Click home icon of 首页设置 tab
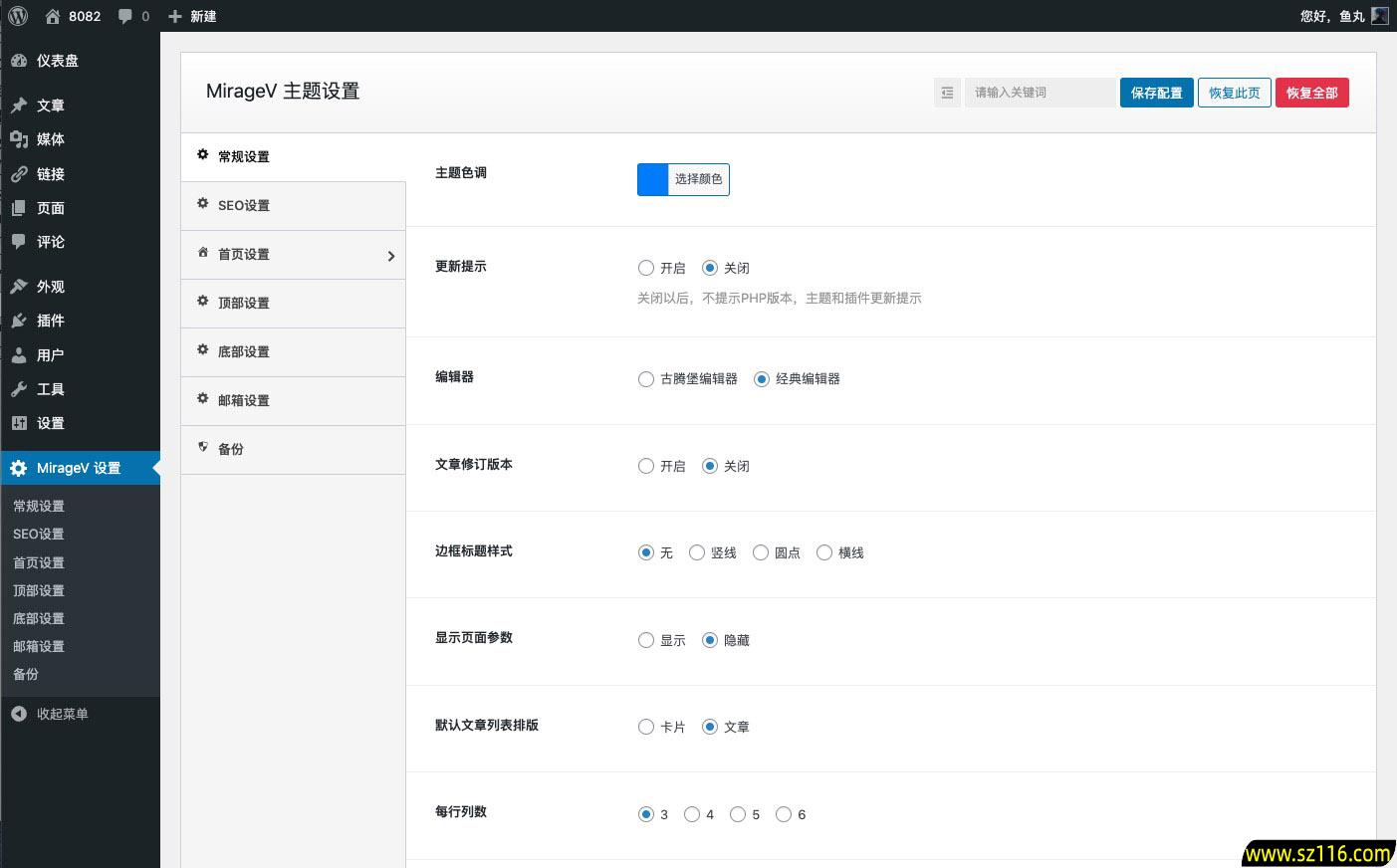1397x868 pixels. point(202,253)
